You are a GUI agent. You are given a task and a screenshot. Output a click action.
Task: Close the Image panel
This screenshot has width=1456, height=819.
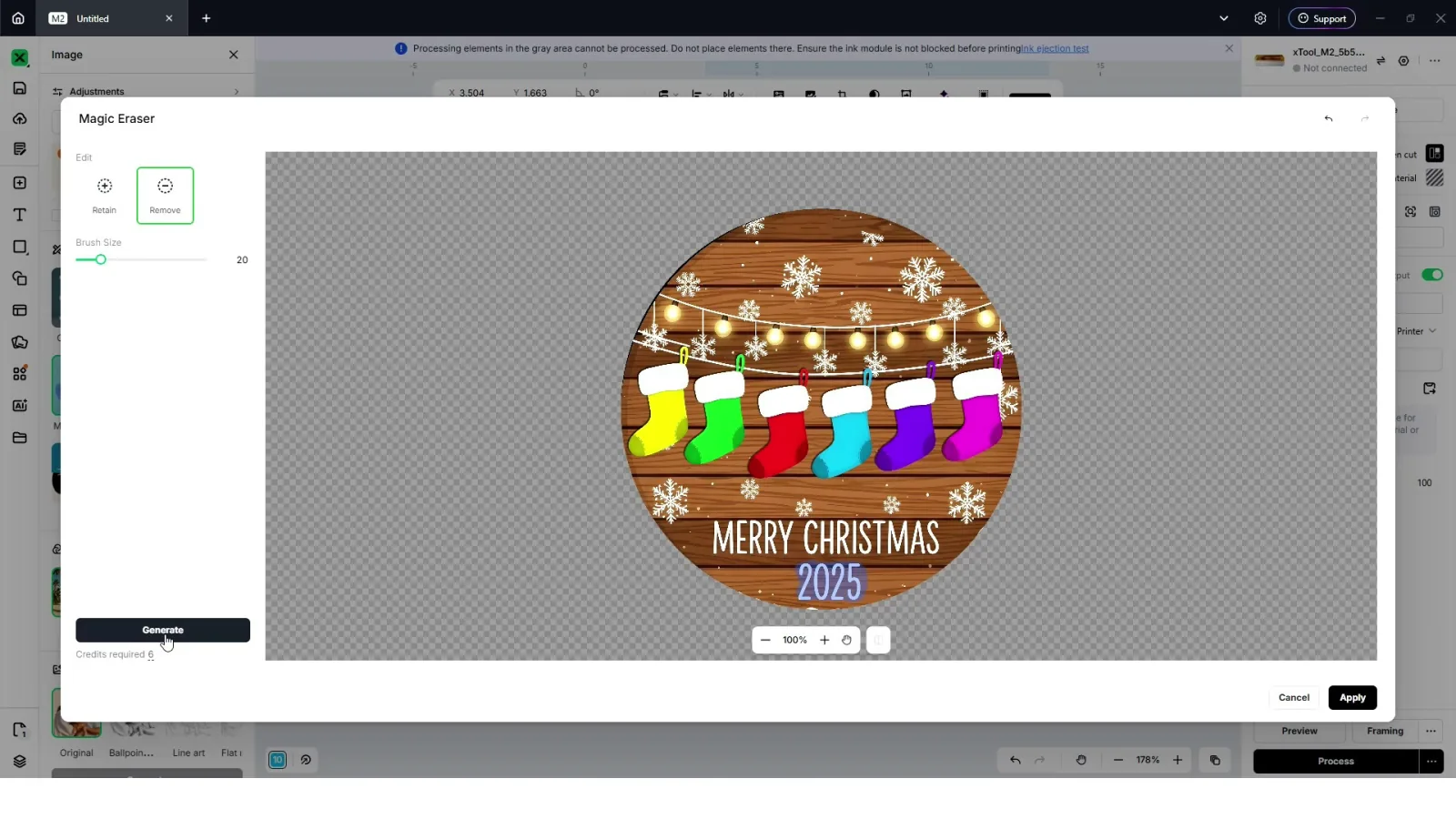coord(234,55)
